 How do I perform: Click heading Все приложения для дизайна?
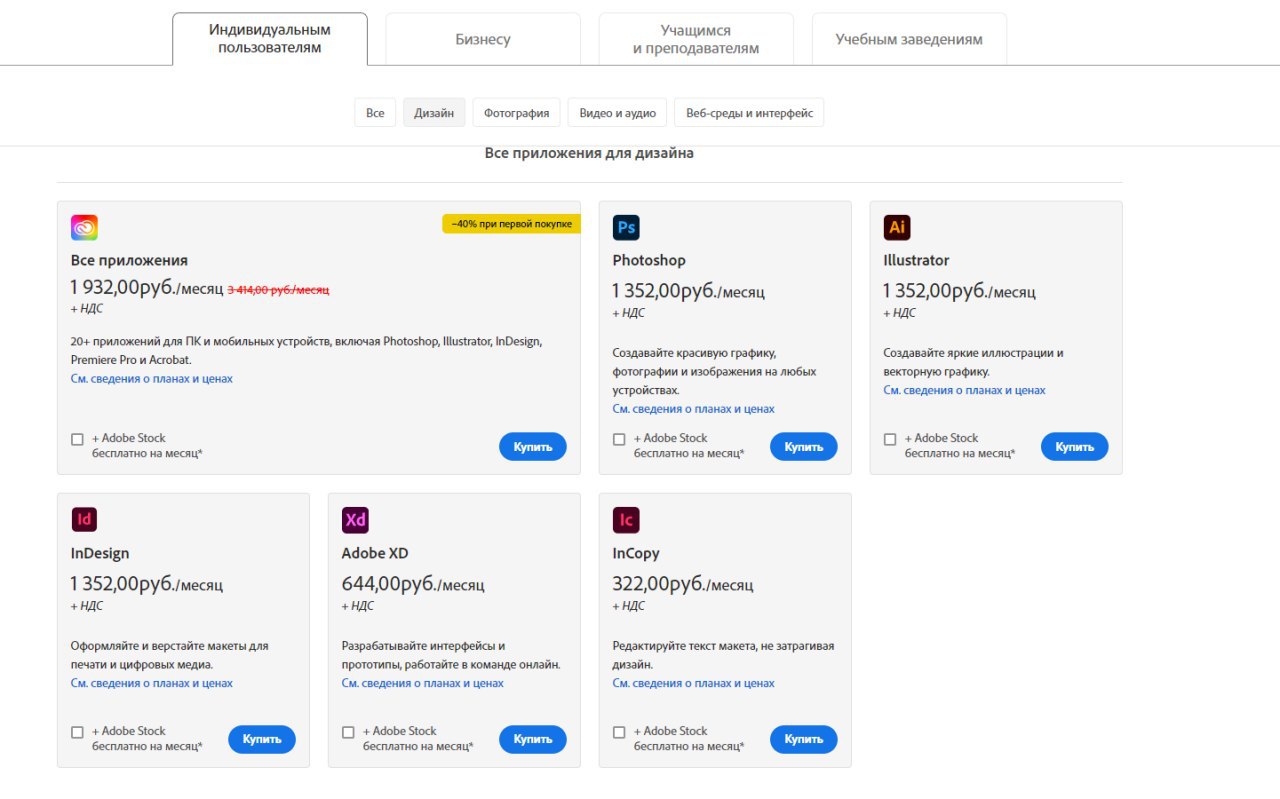[x=589, y=154]
